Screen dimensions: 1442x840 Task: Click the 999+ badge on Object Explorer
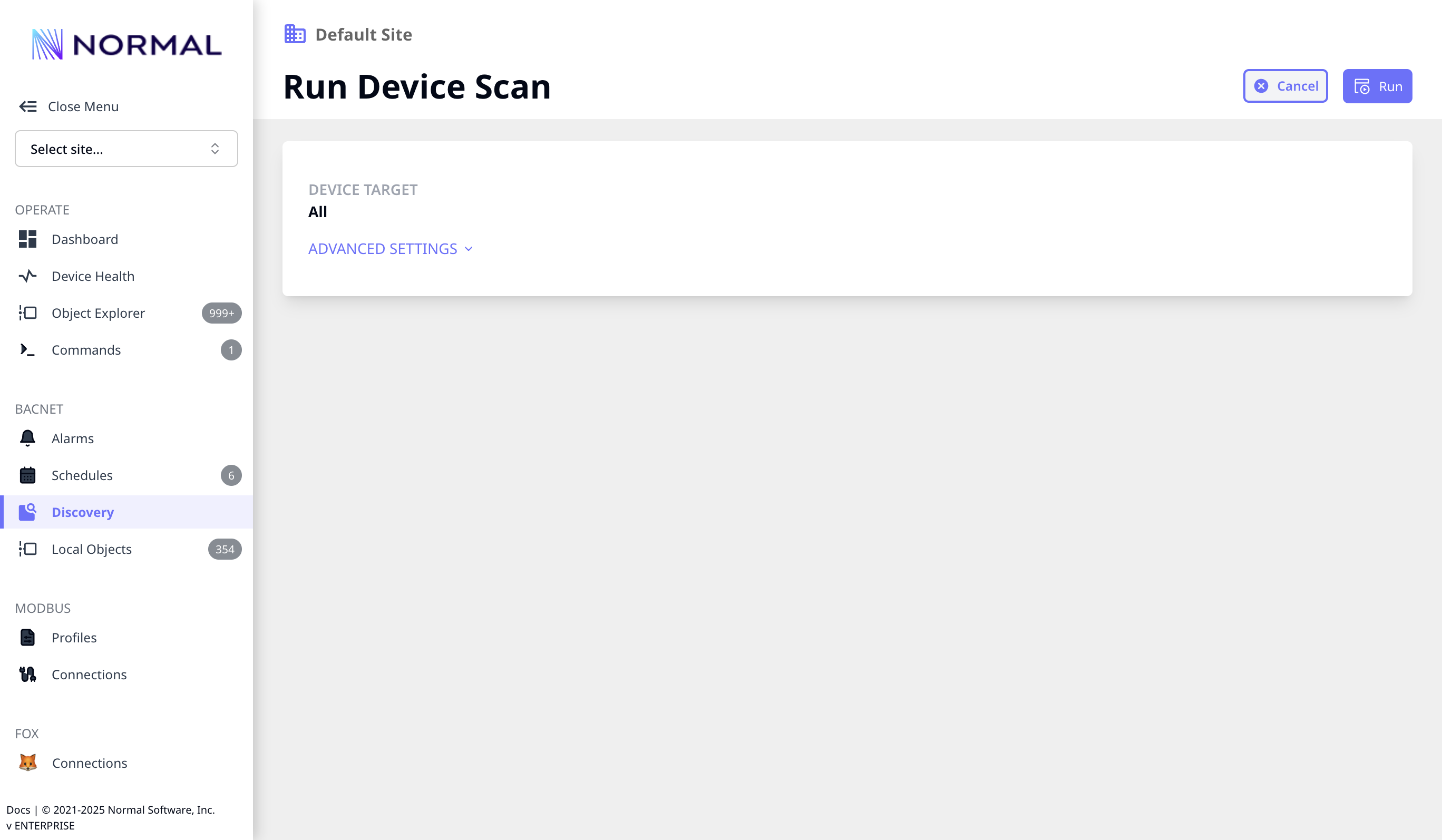pyautogui.click(x=221, y=313)
